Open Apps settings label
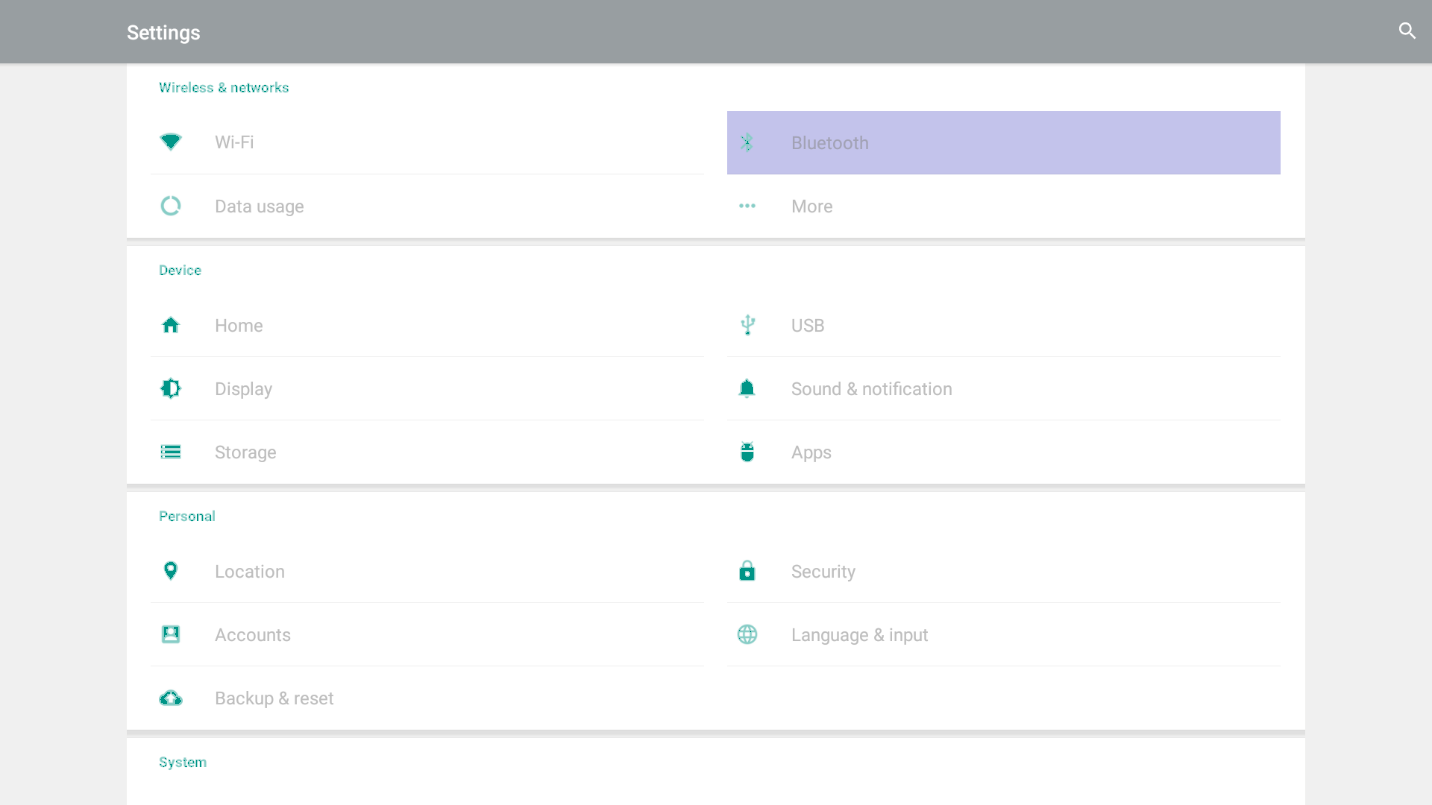Image resolution: width=1432 pixels, height=805 pixels. click(811, 452)
